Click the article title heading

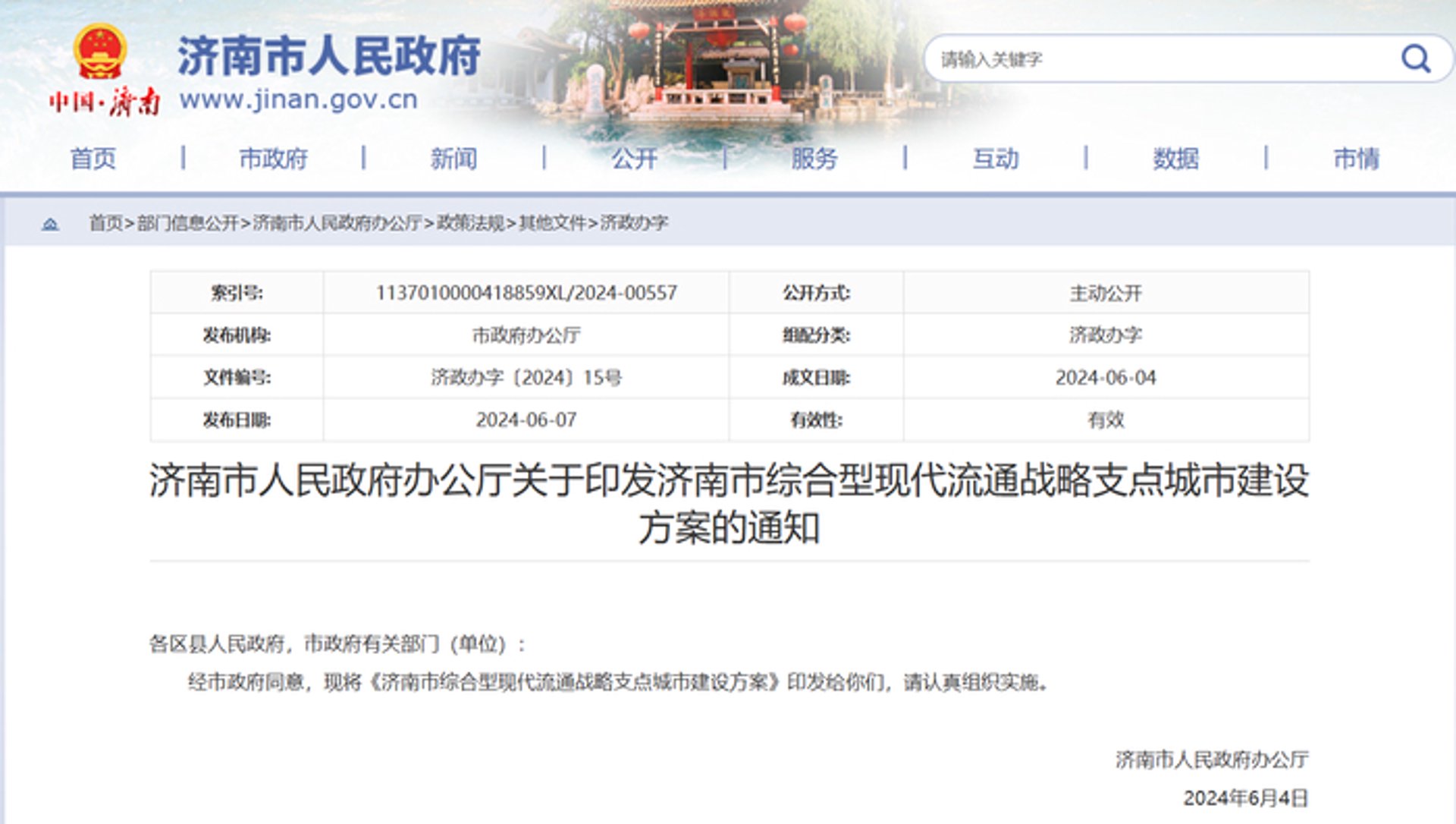click(x=729, y=504)
